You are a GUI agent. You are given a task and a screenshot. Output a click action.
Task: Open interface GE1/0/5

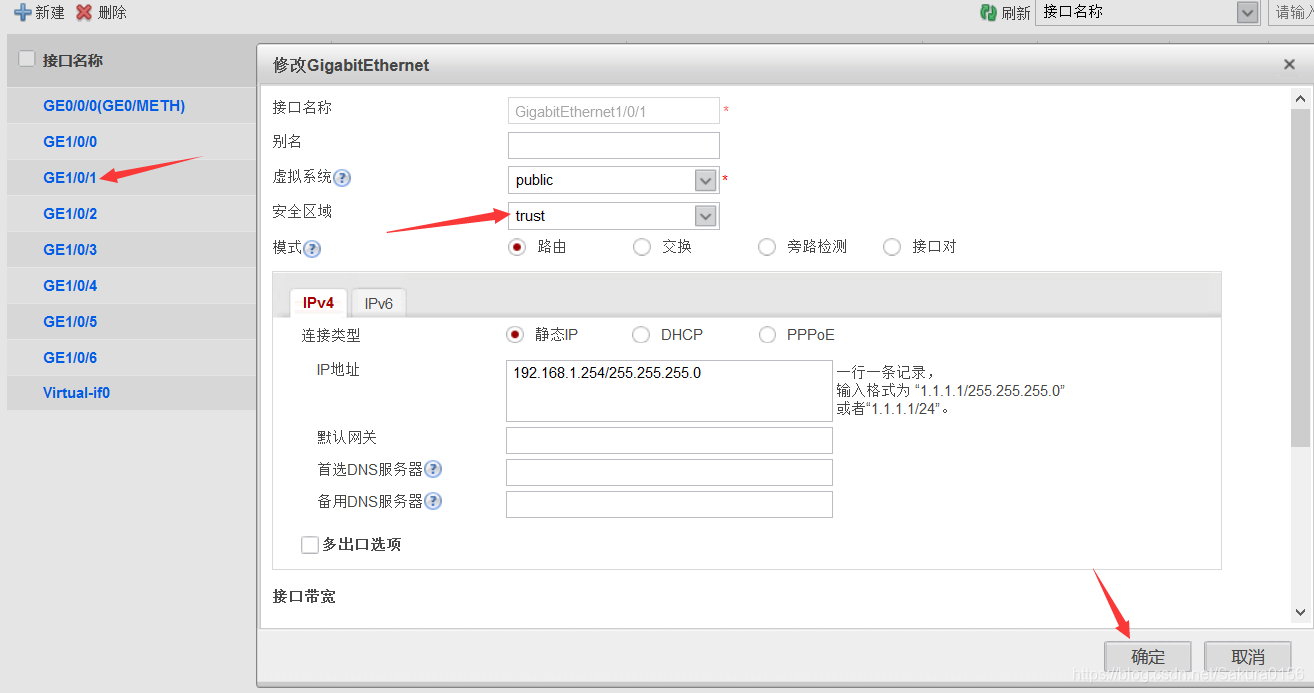point(70,321)
